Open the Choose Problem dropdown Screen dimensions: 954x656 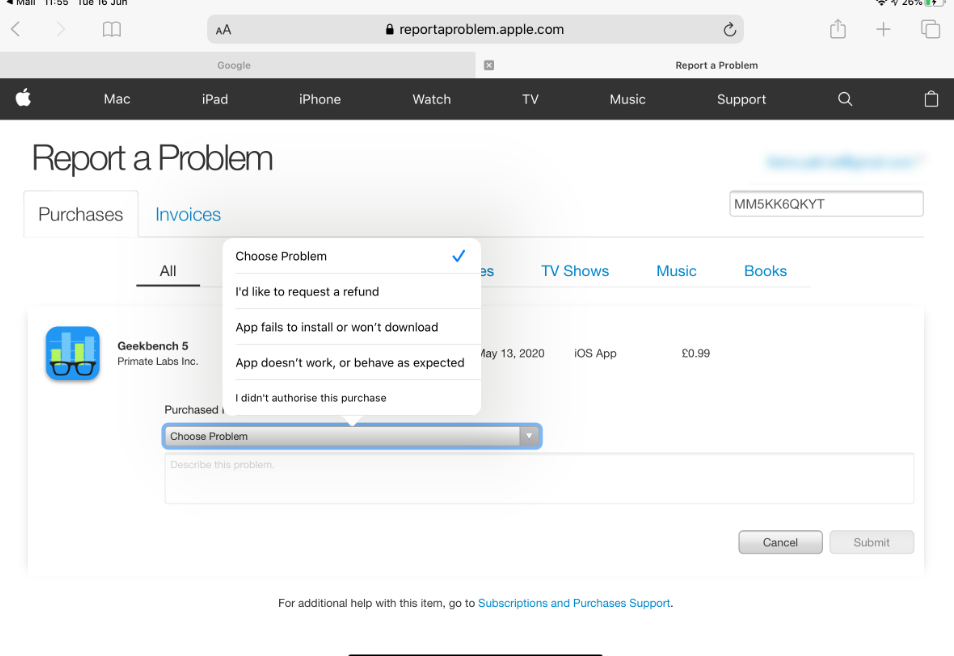point(352,436)
